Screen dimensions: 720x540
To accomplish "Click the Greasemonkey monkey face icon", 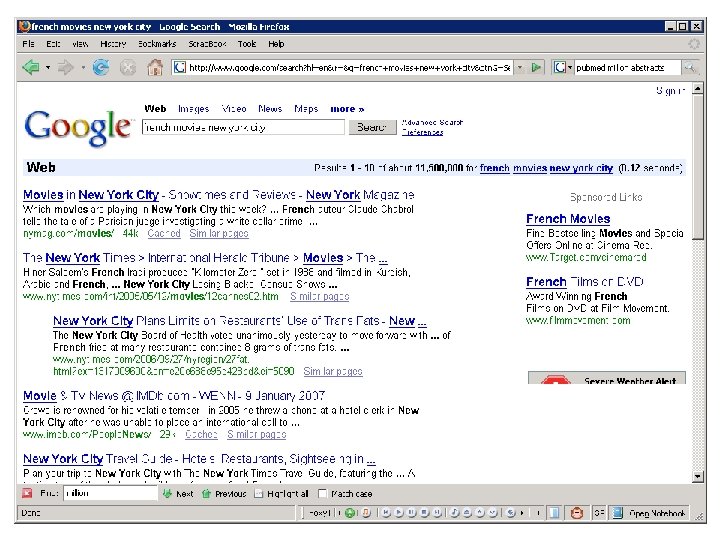I will point(576,512).
